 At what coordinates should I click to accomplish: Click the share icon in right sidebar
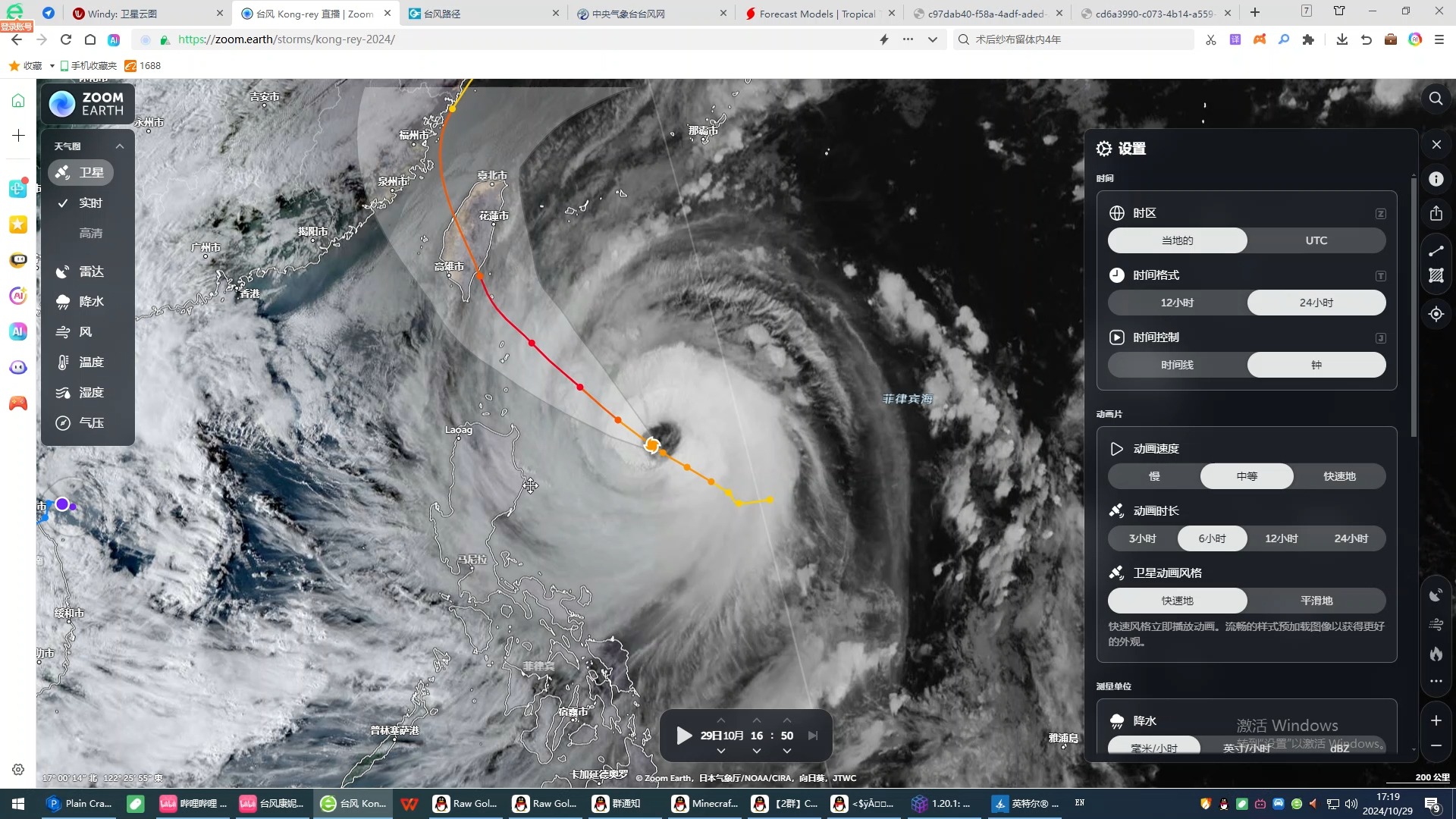(x=1436, y=214)
